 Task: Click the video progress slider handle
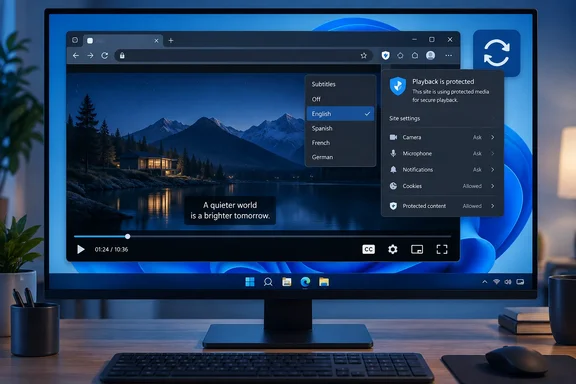[x=127, y=236]
